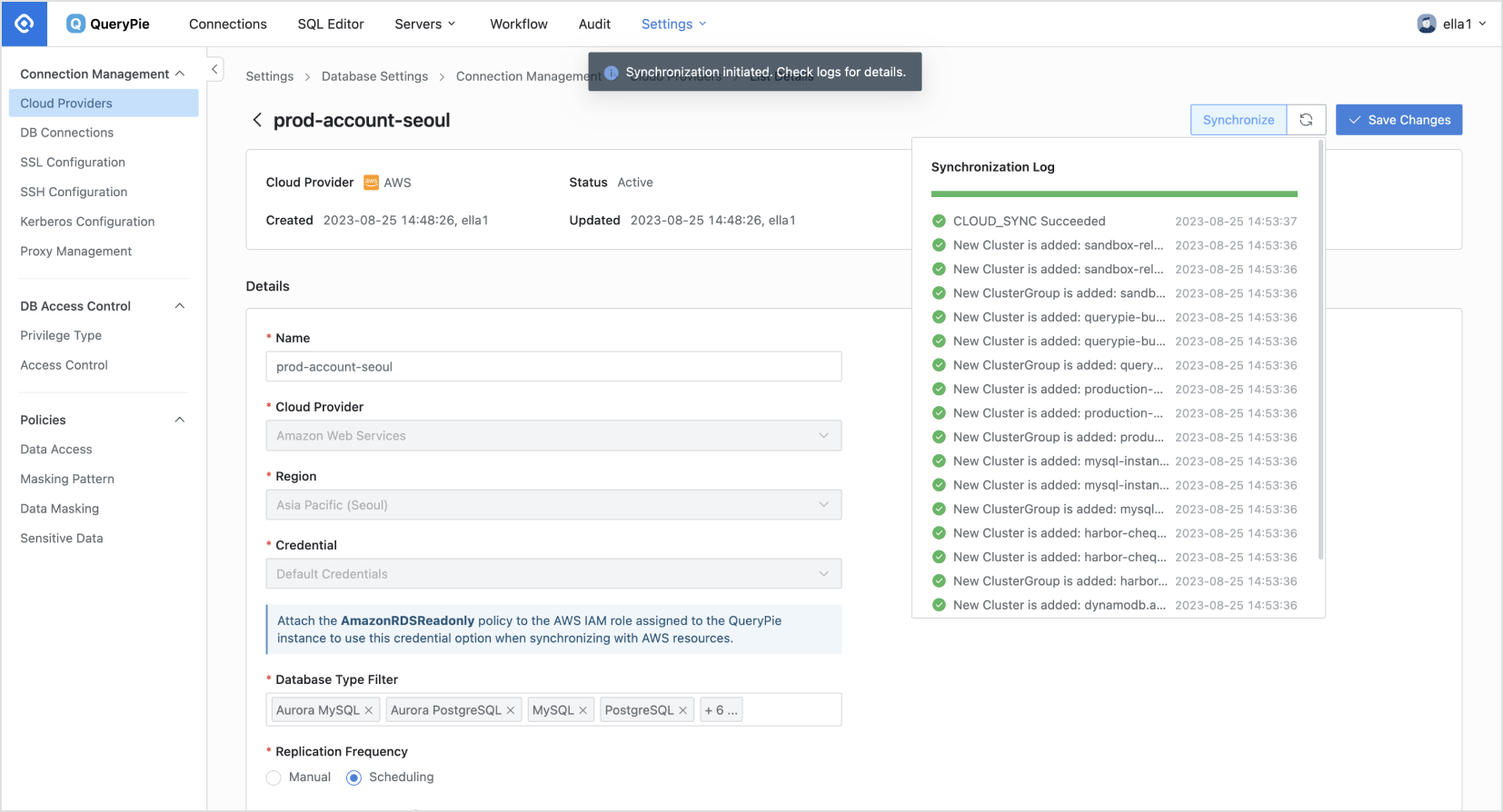Click the Save Changes button

[x=1398, y=120]
